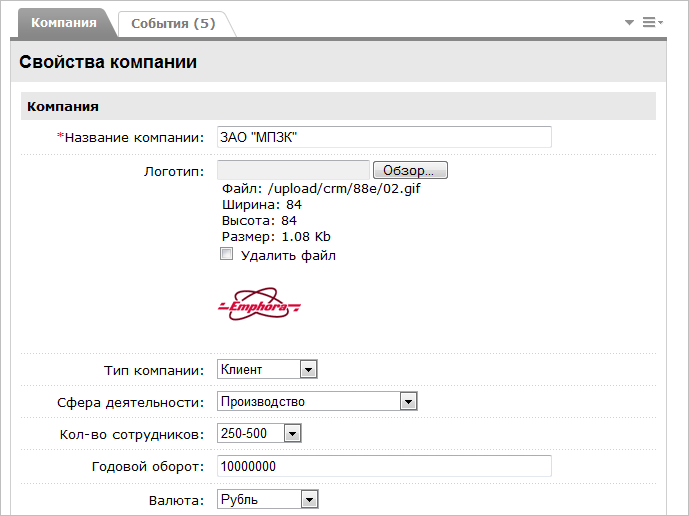Click the Название компании field label

click(x=133, y=138)
